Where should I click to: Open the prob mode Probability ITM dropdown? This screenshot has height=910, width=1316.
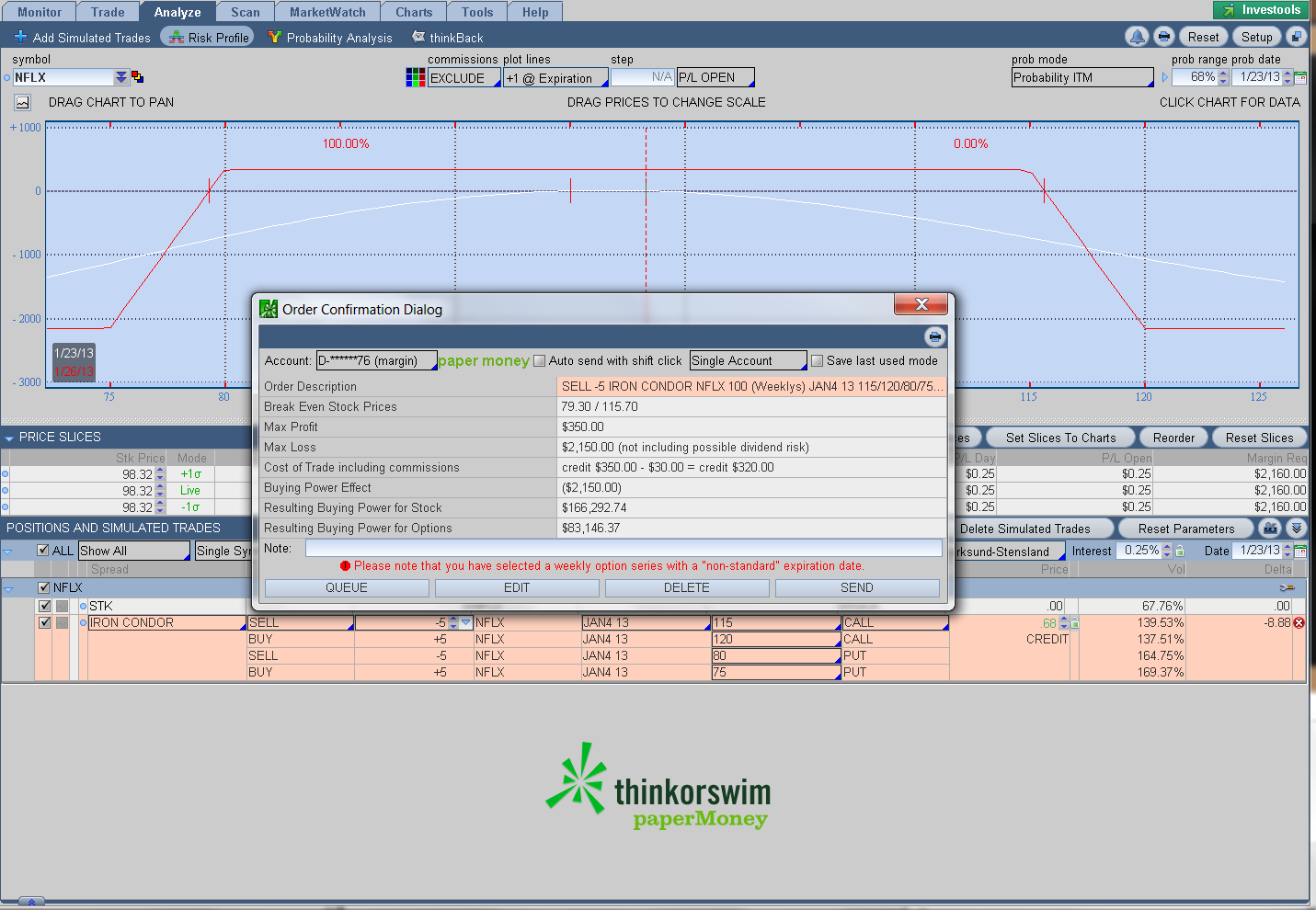click(1082, 78)
